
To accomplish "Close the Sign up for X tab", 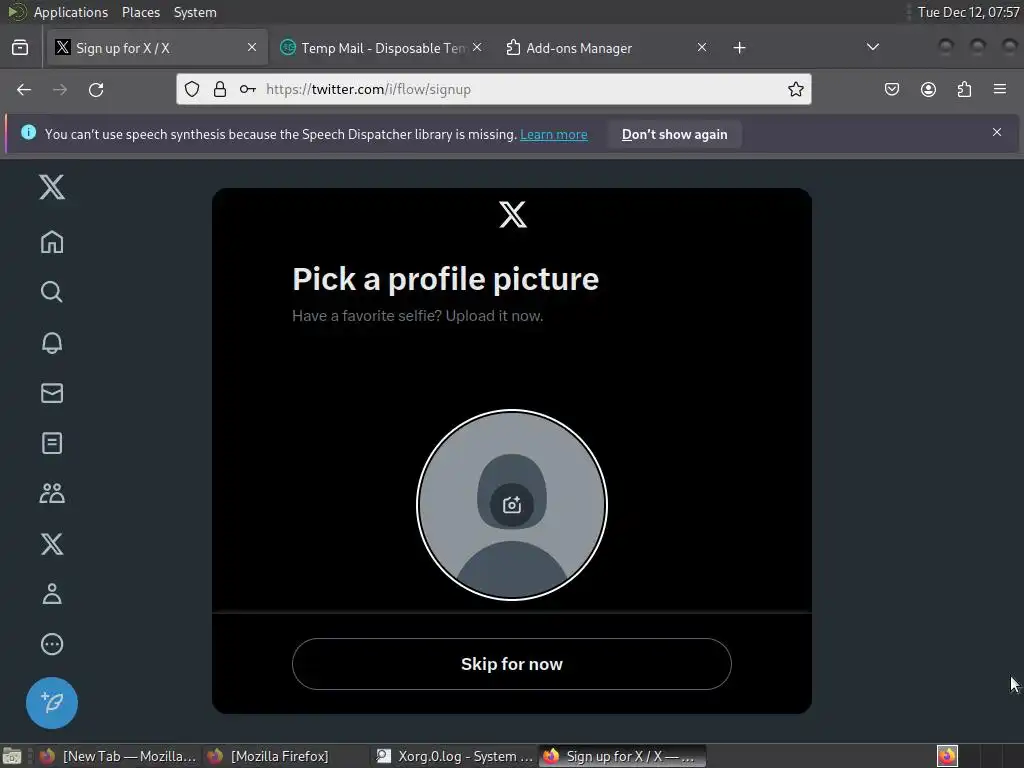I will tap(252, 47).
